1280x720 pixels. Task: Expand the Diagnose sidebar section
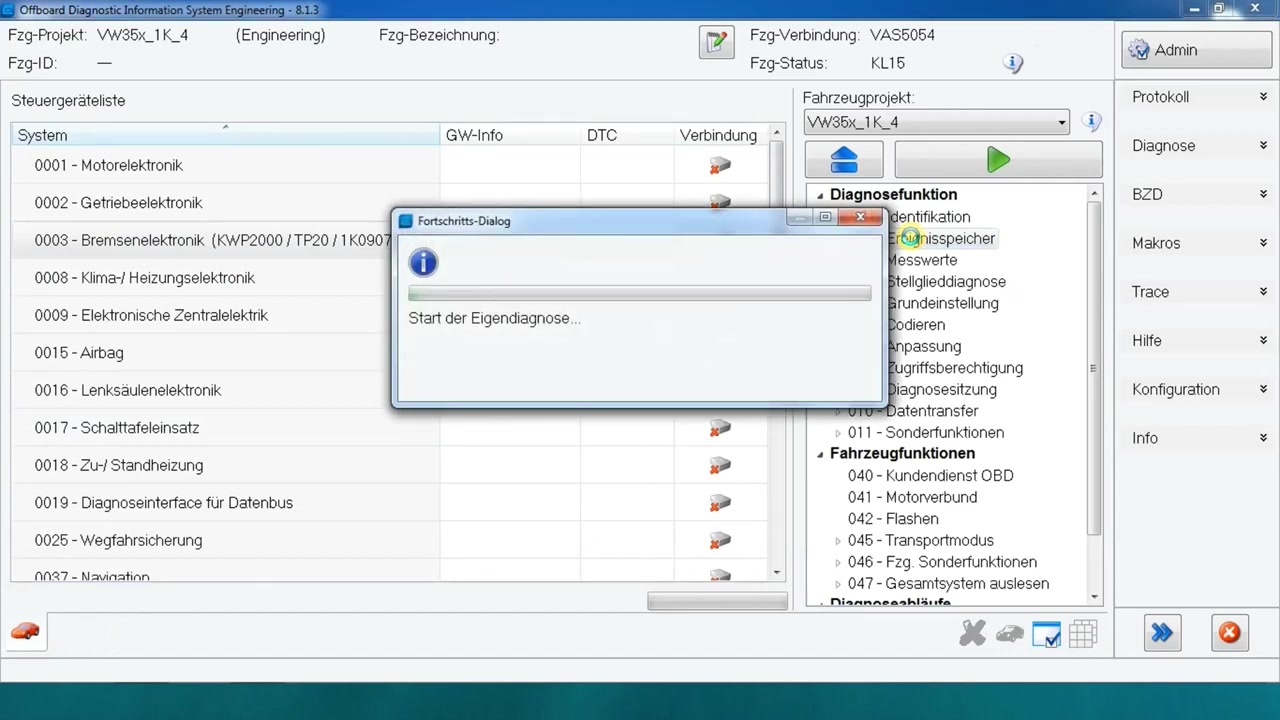tap(1198, 146)
